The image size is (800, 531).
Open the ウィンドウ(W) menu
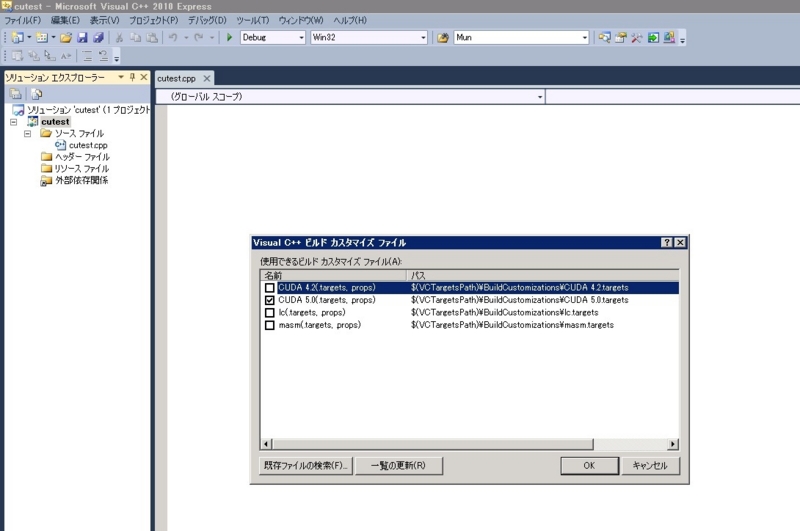tap(301, 20)
